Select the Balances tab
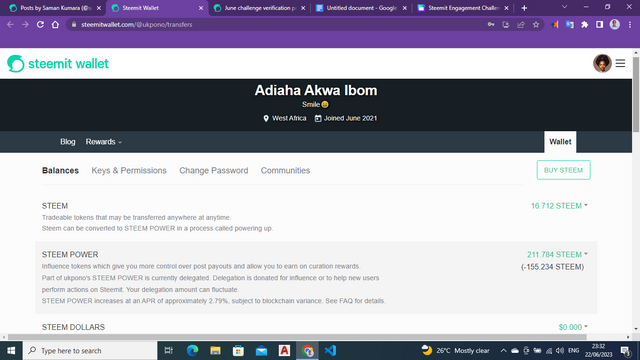Screen dimensions: 640x360 [x=60, y=171]
